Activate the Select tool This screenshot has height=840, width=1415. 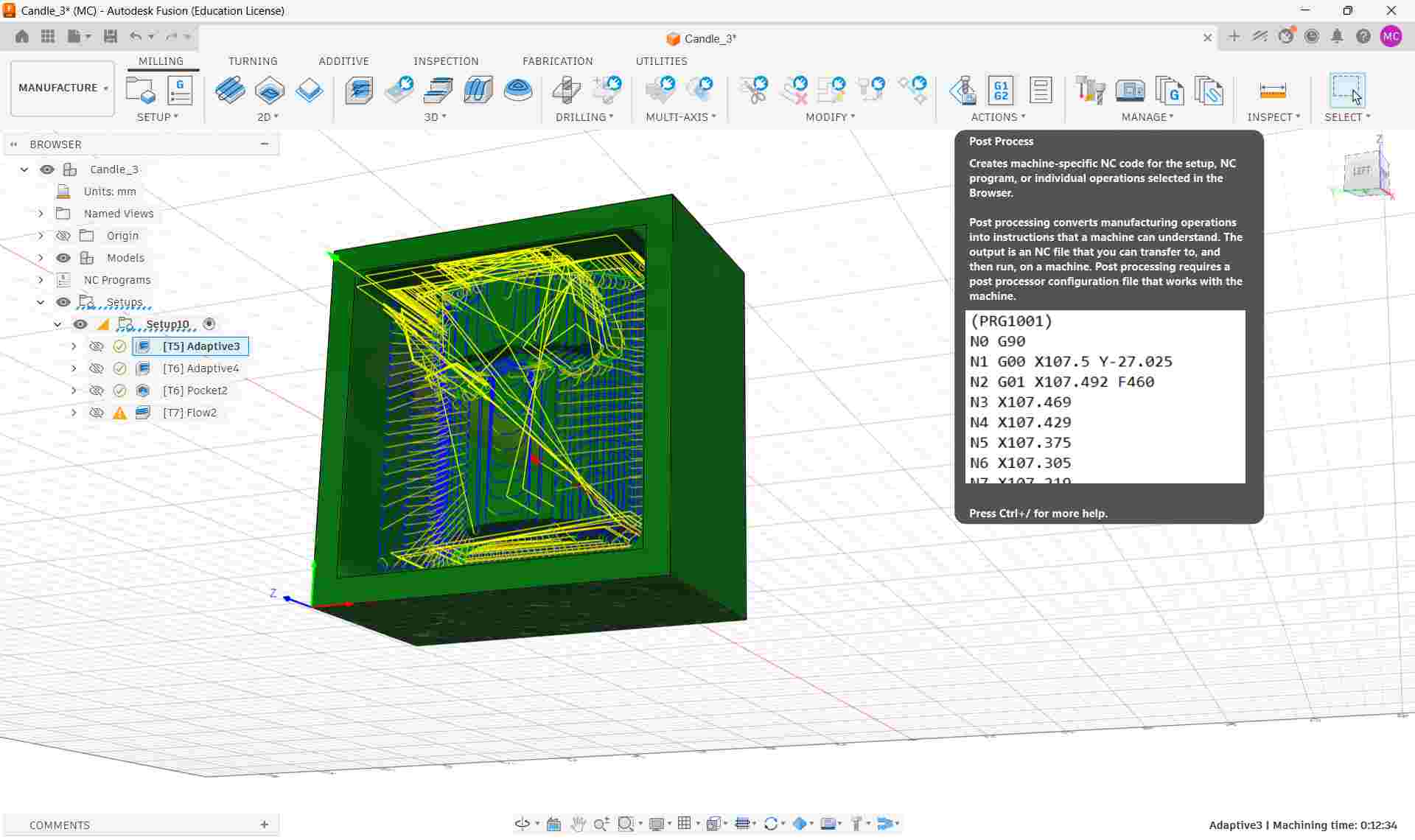1347,91
